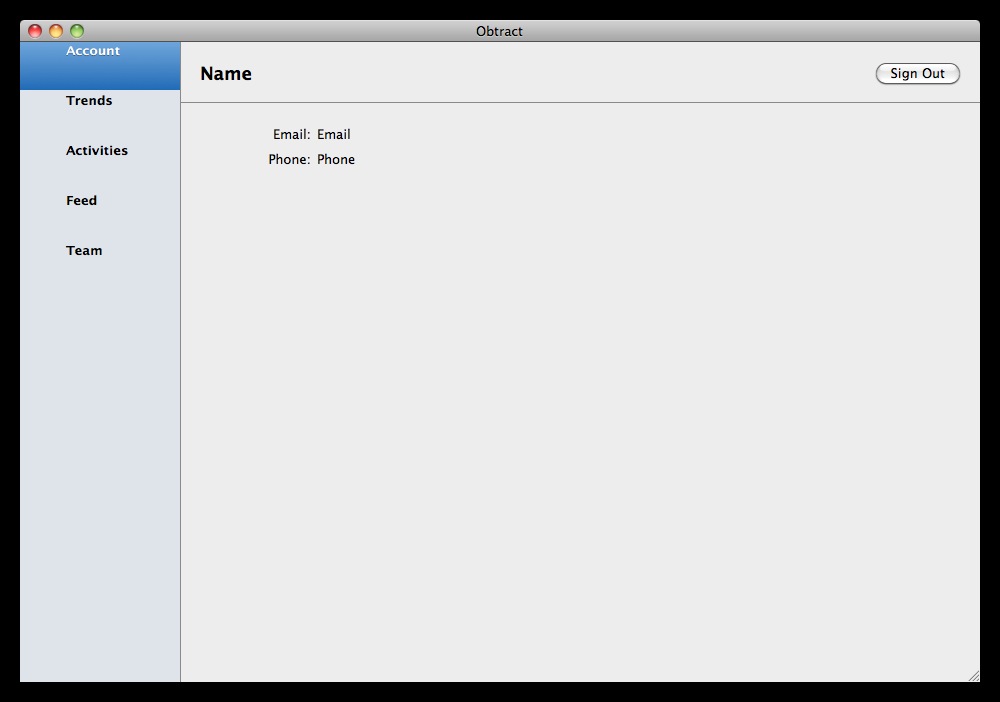
Task: Click the window resize grip in the corner
Action: point(974,676)
